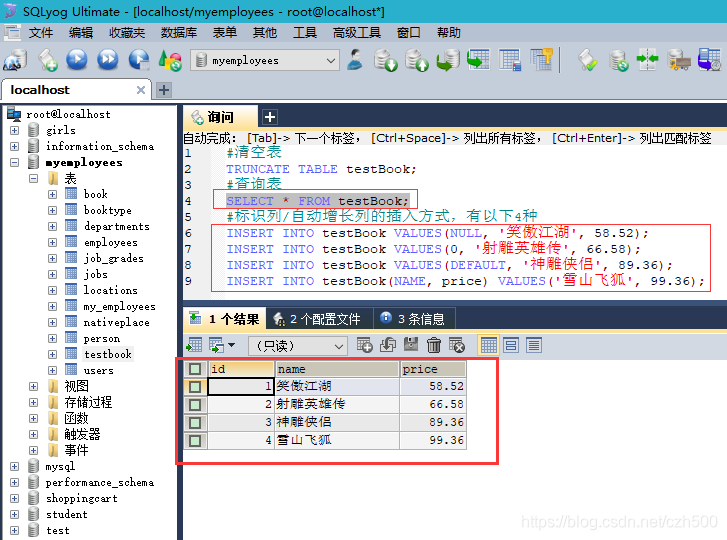Open the user manager icon
This screenshot has height=540, width=727.
[x=355, y=60]
